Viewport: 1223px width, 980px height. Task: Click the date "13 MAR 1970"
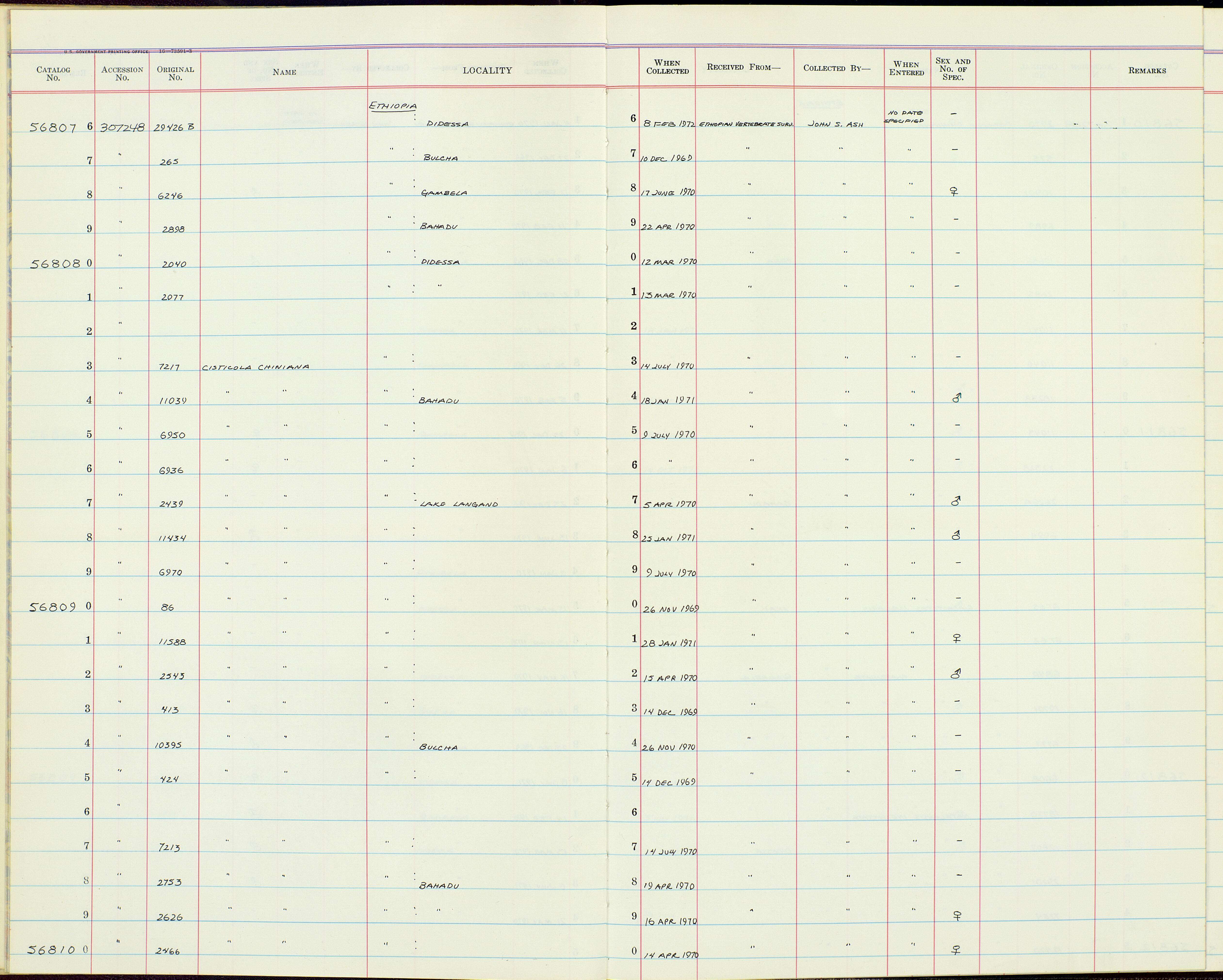[669, 295]
